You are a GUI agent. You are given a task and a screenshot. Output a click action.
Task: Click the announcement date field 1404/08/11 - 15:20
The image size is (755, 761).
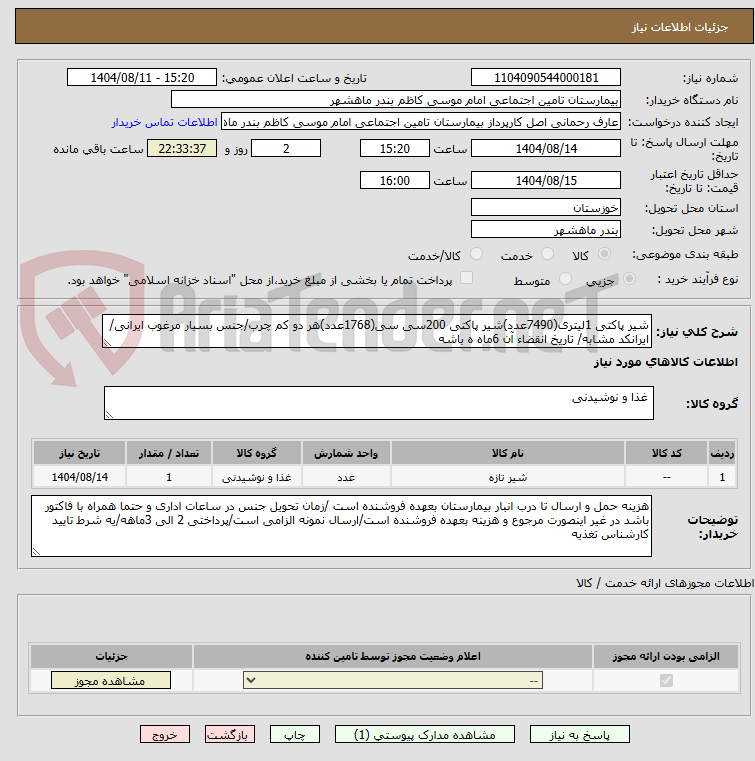(142, 78)
